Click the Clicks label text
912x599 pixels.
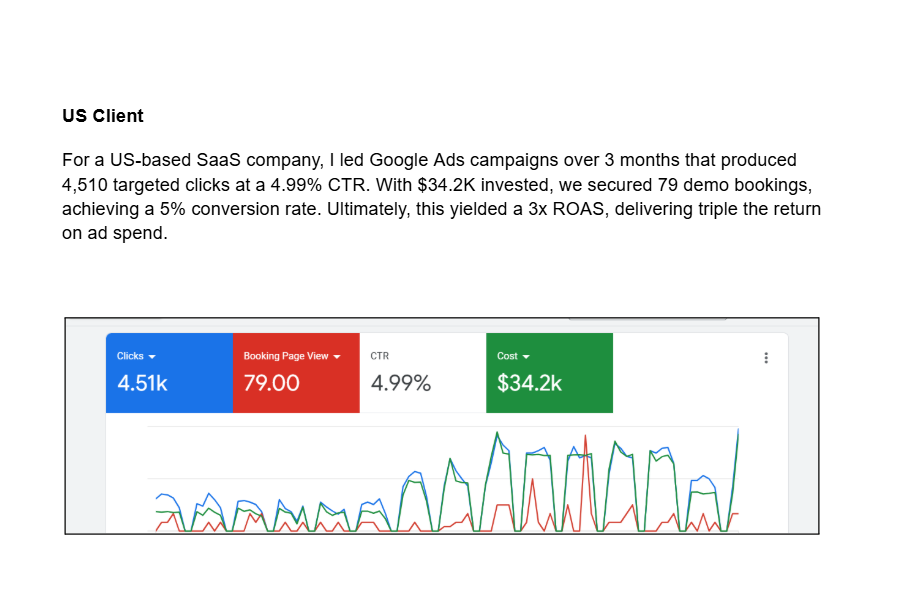(130, 356)
